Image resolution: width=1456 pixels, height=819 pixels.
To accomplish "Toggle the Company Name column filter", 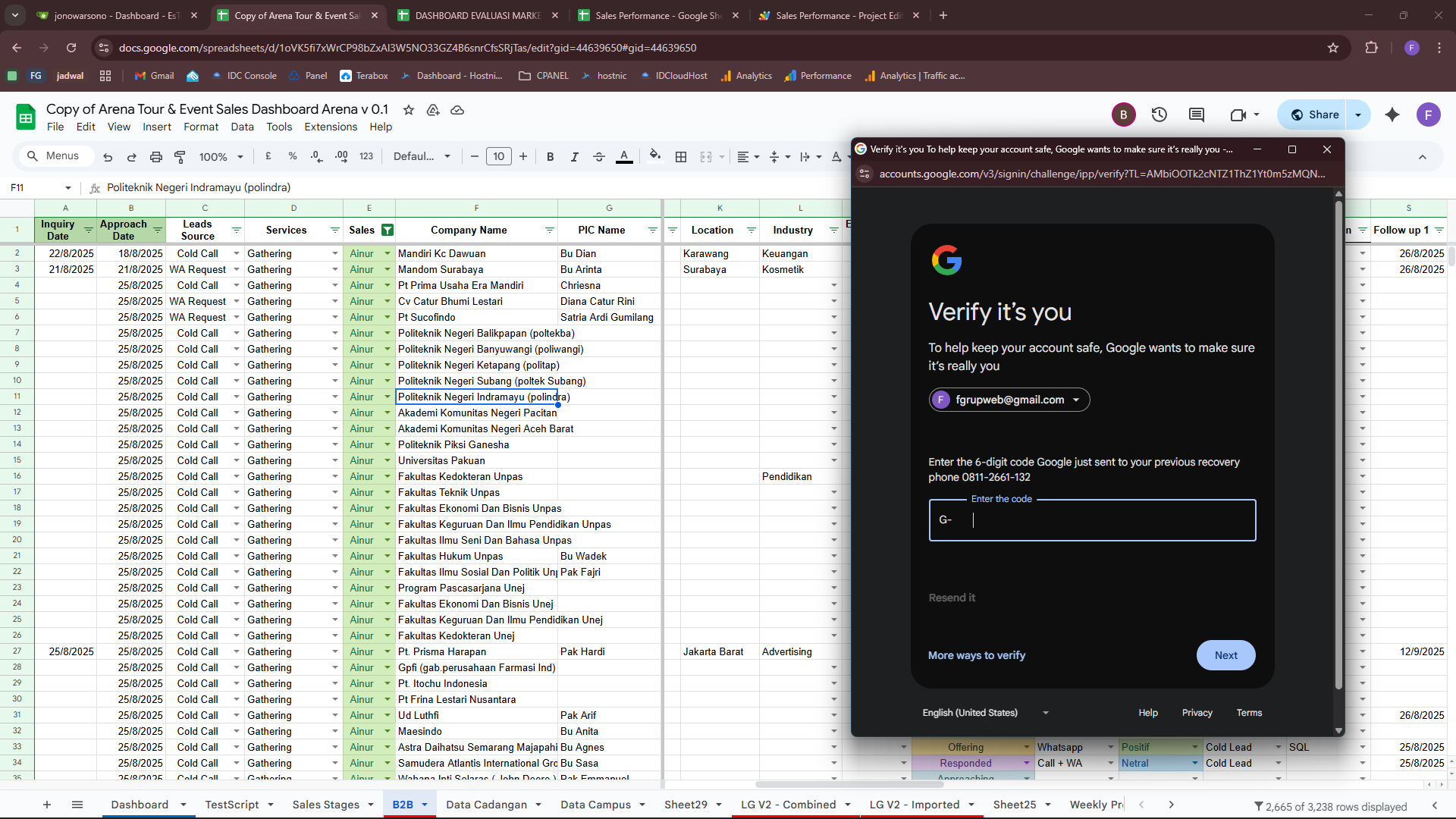I will (550, 230).
